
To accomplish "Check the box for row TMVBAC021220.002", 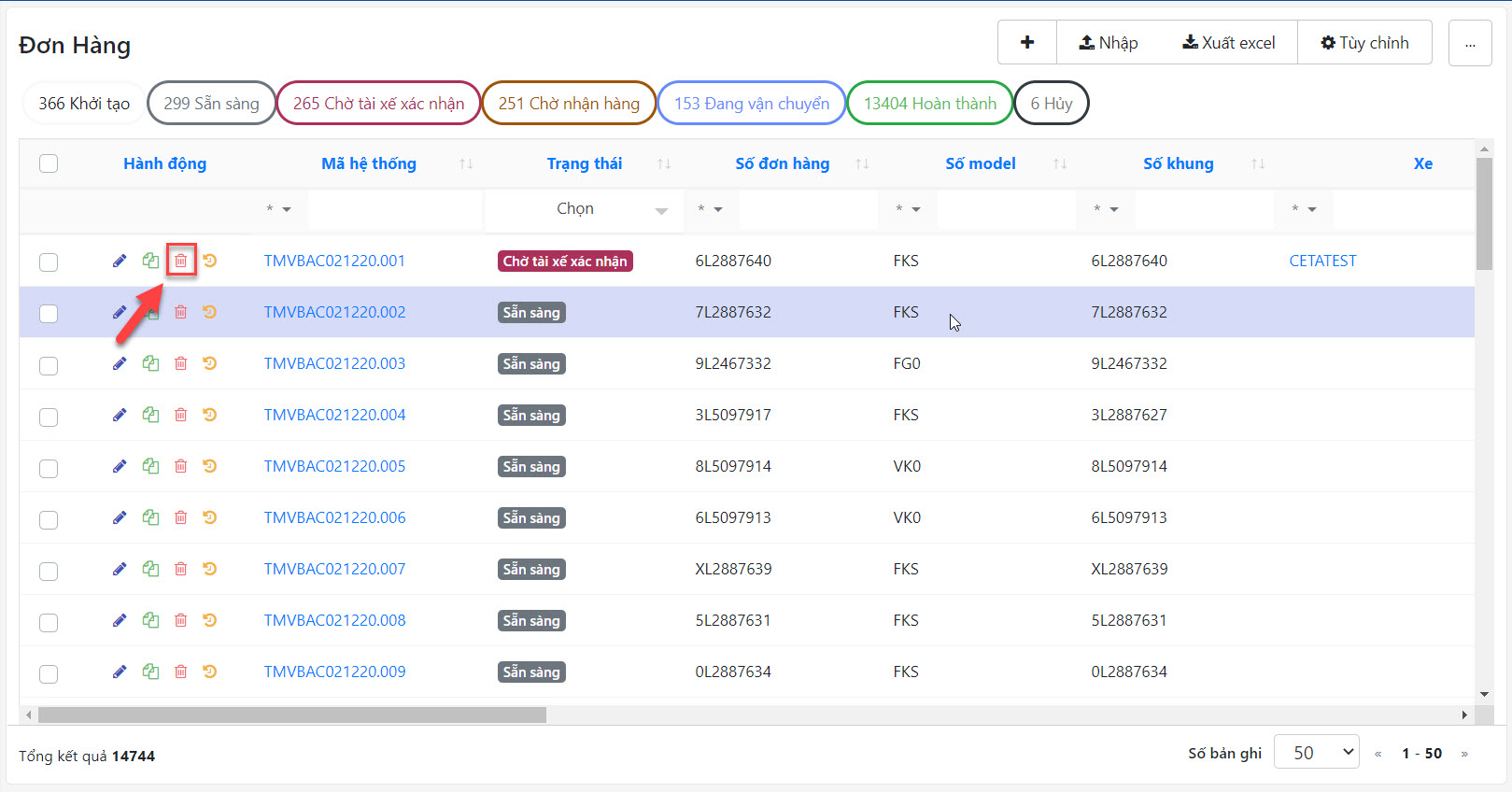I will pos(49,313).
